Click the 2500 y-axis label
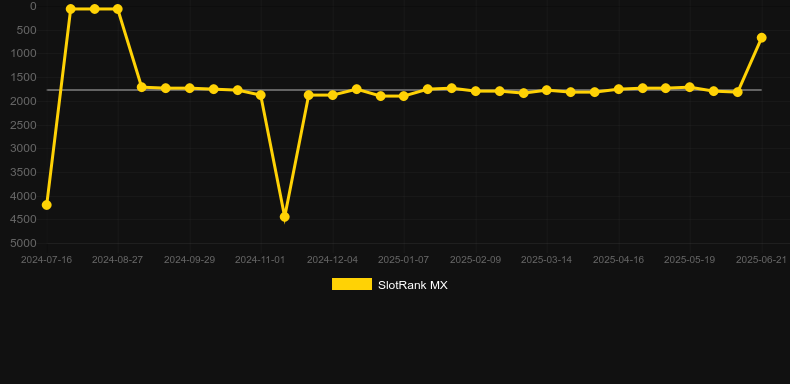Viewport: 790px width, 384px height. [x=24, y=125]
